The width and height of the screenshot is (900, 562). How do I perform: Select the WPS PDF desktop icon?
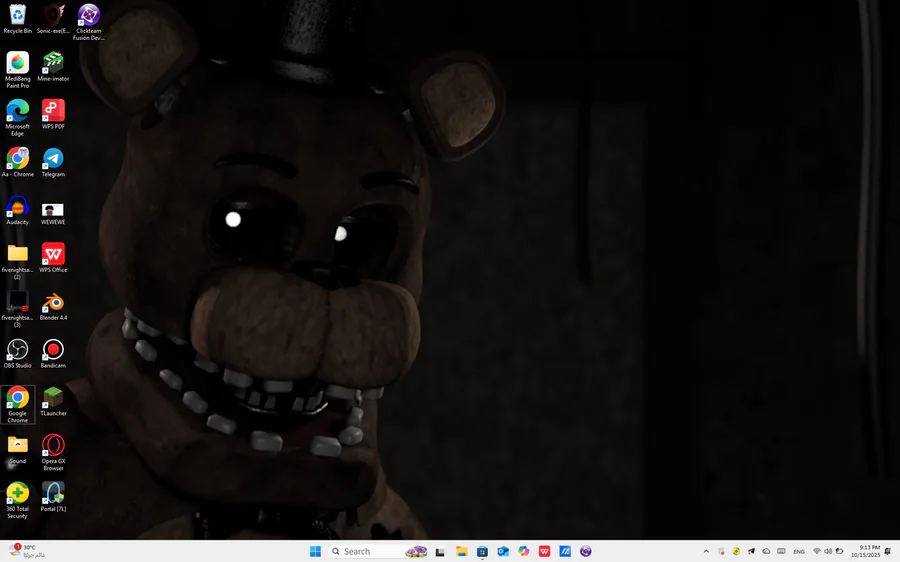pyautogui.click(x=53, y=114)
